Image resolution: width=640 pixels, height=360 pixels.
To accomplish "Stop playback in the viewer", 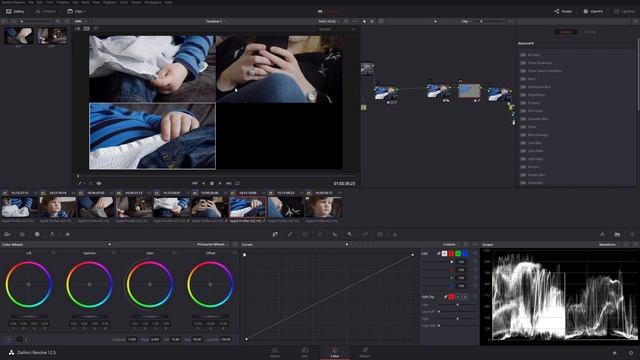I will (x=211, y=184).
